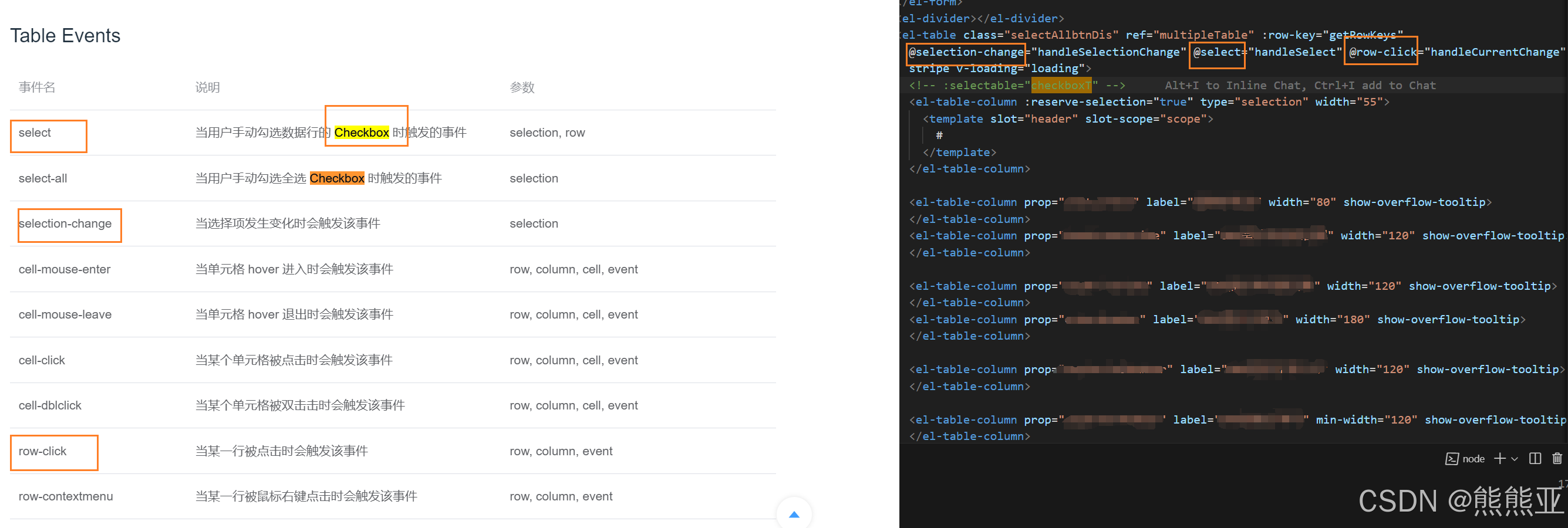Click the Table Events heading
1568x528 pixels.
65,35
